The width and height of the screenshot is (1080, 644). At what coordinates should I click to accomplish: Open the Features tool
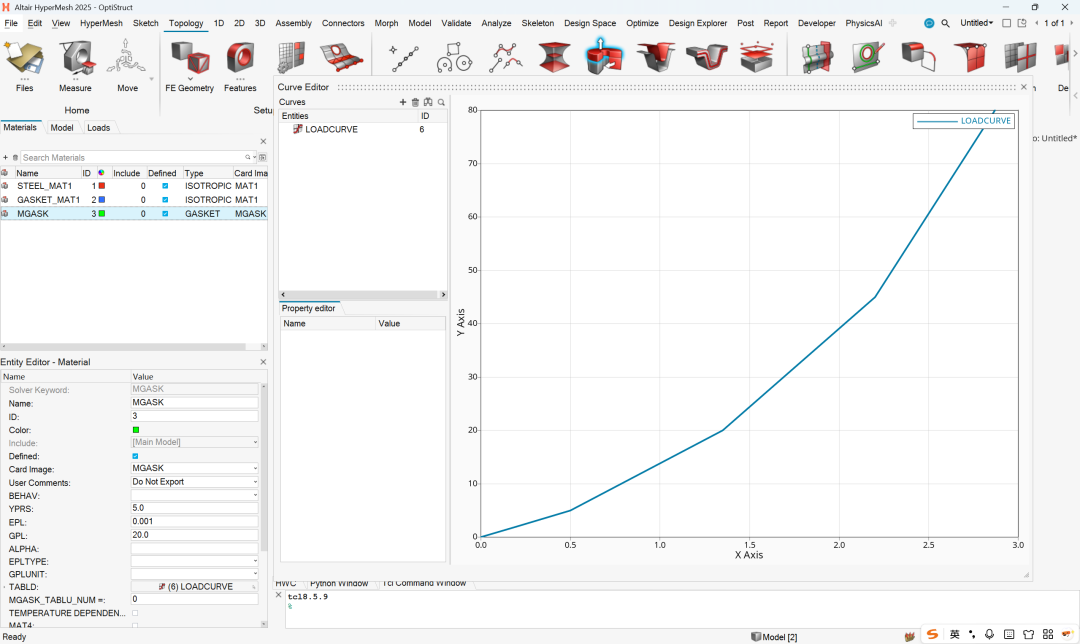[240, 60]
